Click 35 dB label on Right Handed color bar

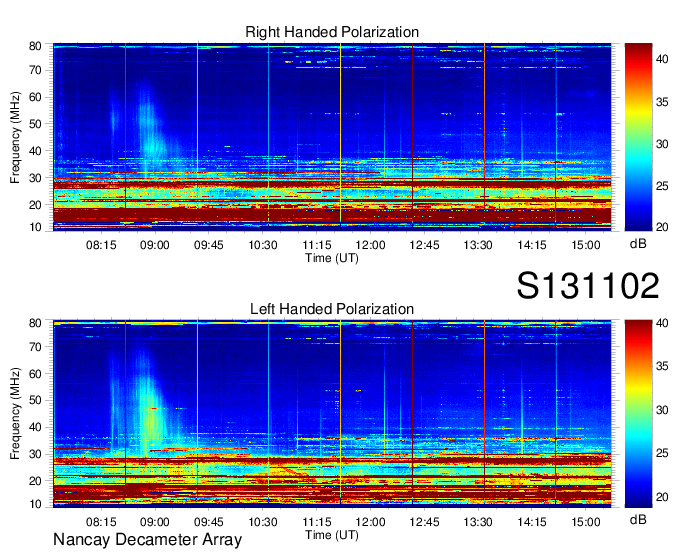pos(662,102)
